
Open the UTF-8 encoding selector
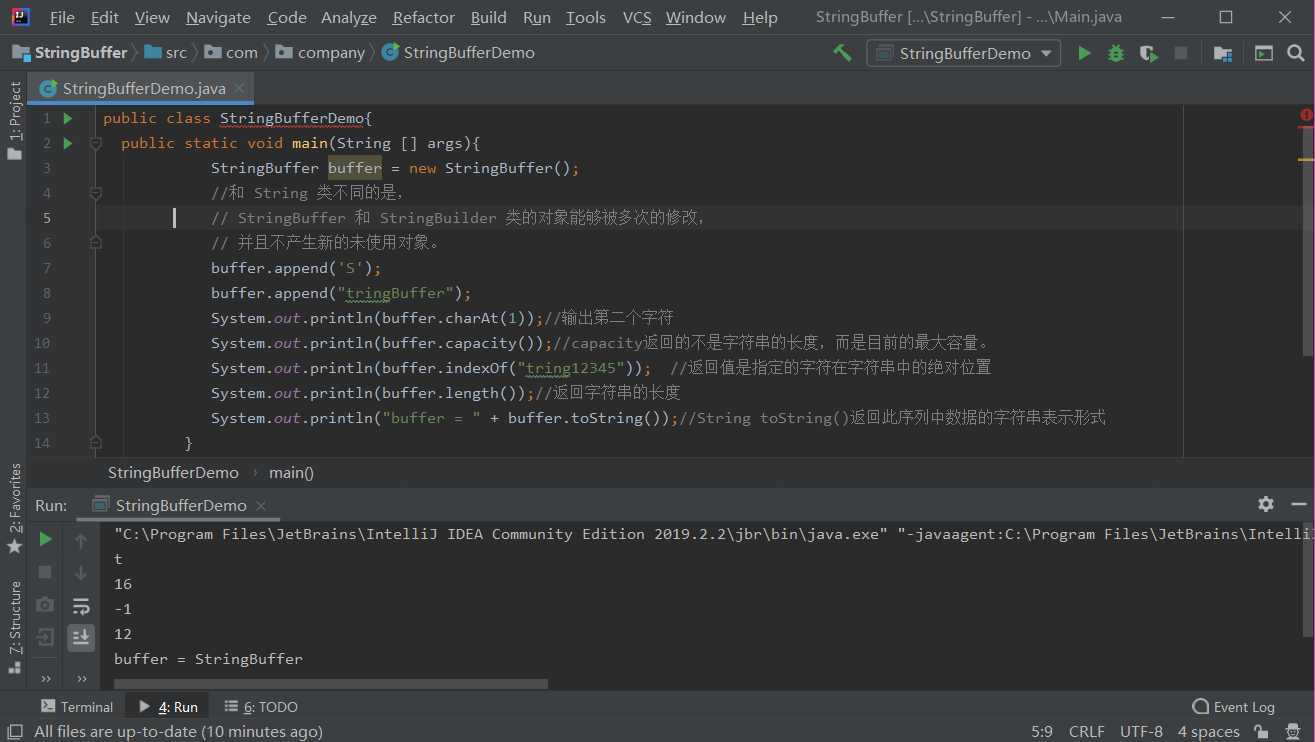(x=1141, y=732)
